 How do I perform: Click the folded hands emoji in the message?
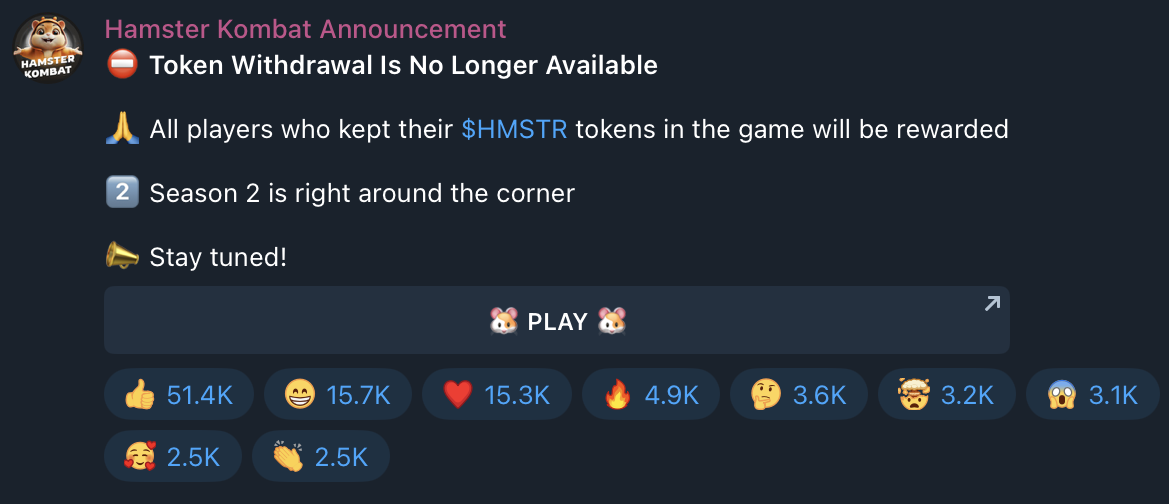pyautogui.click(x=122, y=130)
